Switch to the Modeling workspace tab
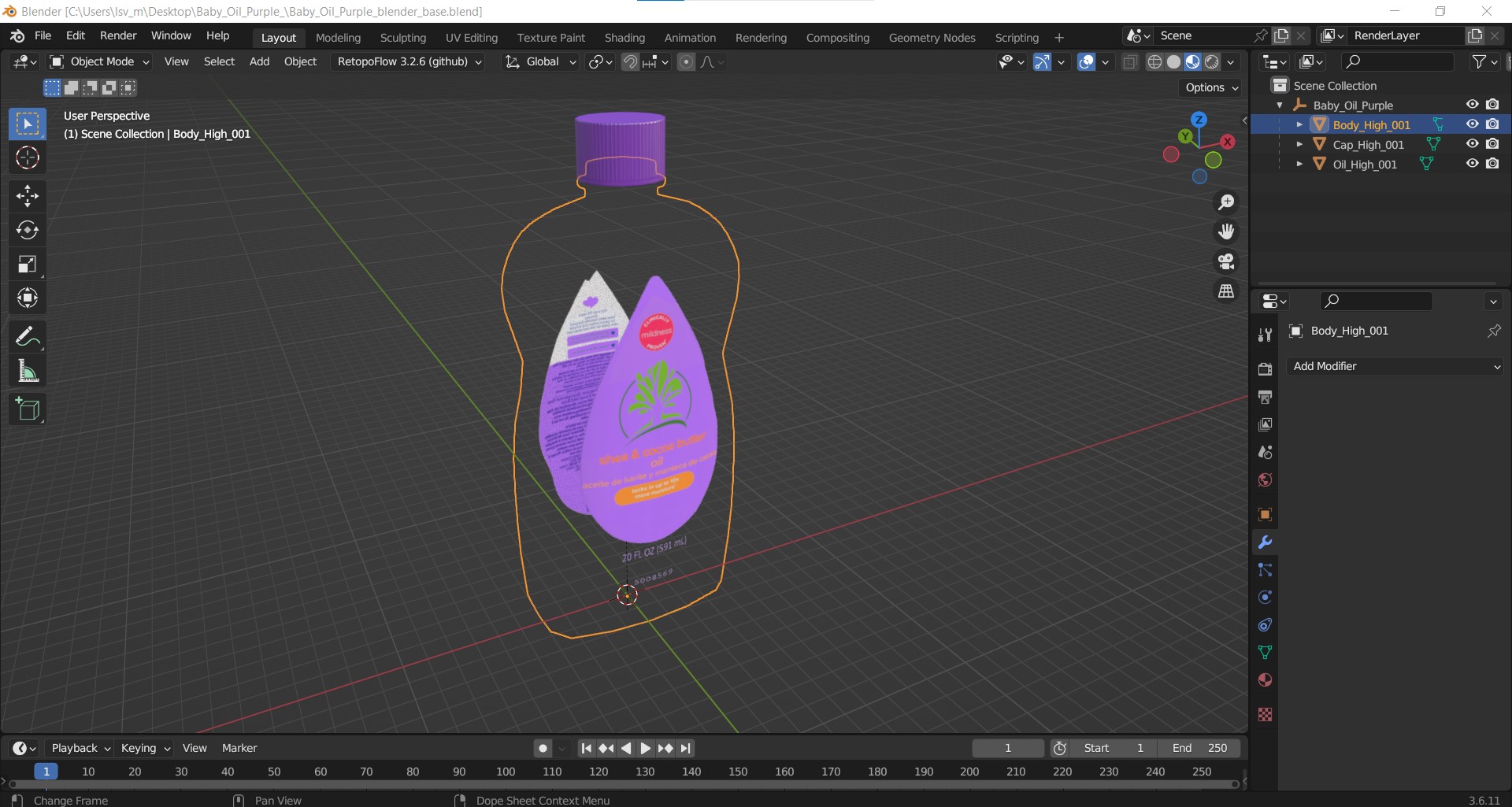Screen dimensions: 1512x807 click(338, 38)
